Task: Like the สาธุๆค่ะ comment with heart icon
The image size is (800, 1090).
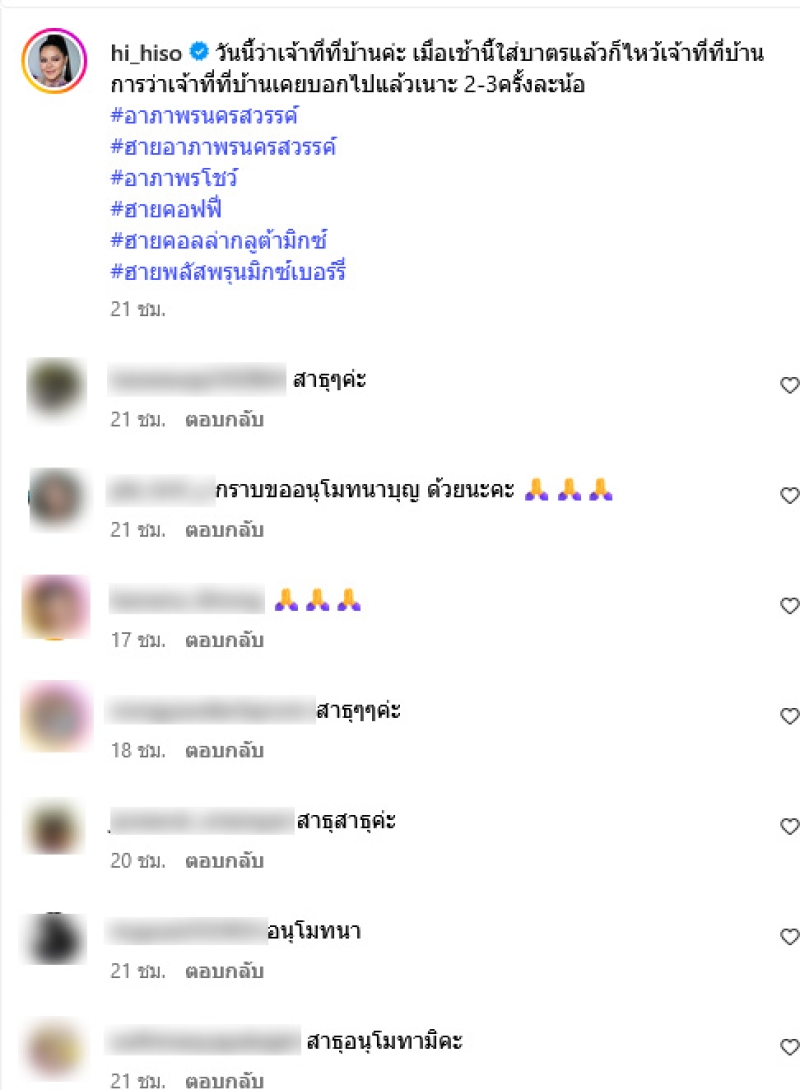Action: (790, 384)
